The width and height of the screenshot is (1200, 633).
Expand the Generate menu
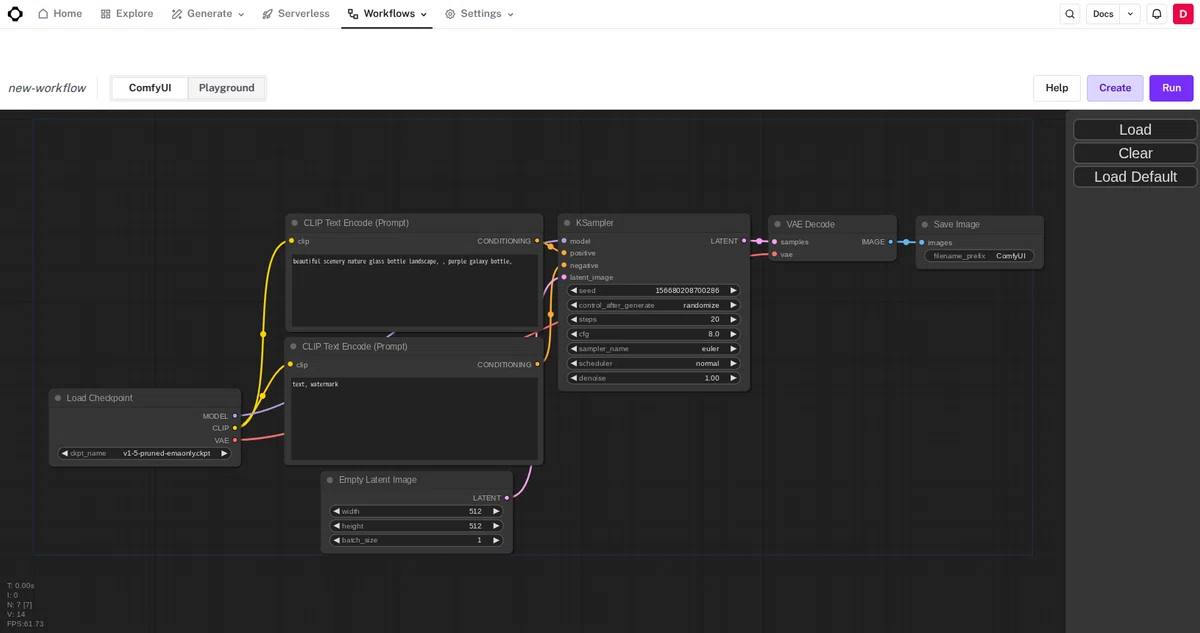(208, 14)
